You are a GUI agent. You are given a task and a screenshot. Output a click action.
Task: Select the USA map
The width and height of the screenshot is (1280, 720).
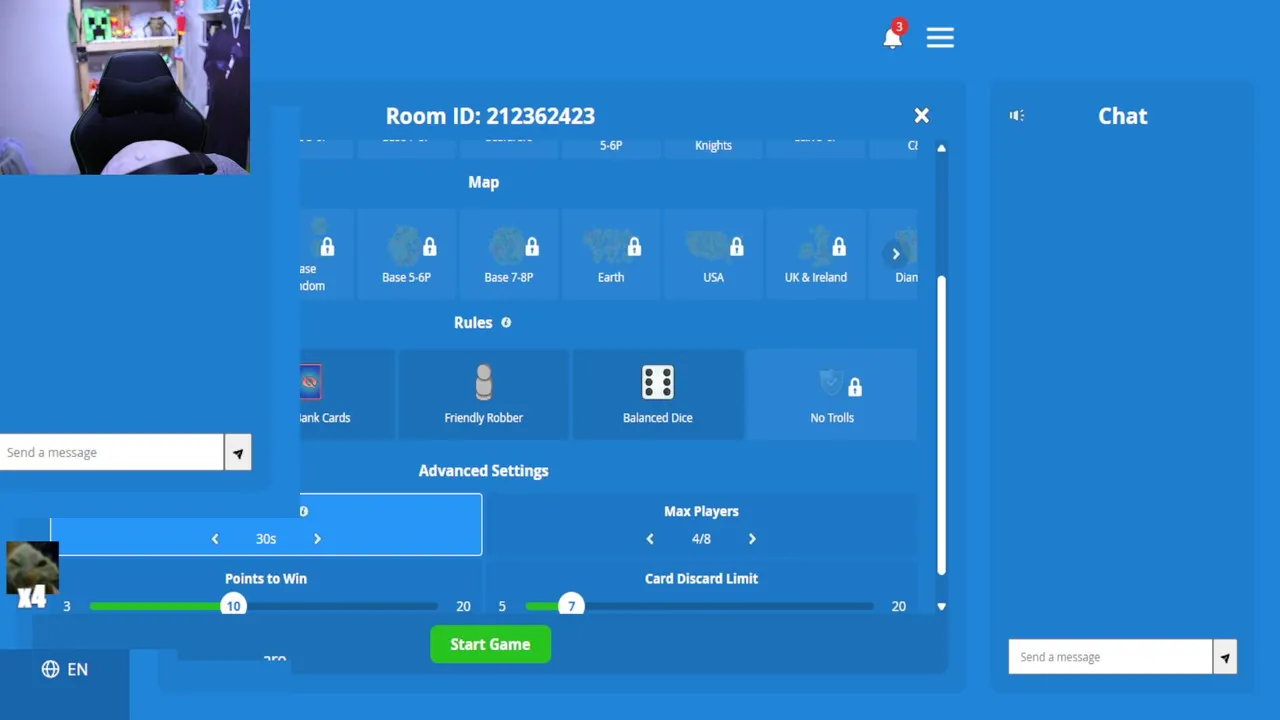point(713,254)
